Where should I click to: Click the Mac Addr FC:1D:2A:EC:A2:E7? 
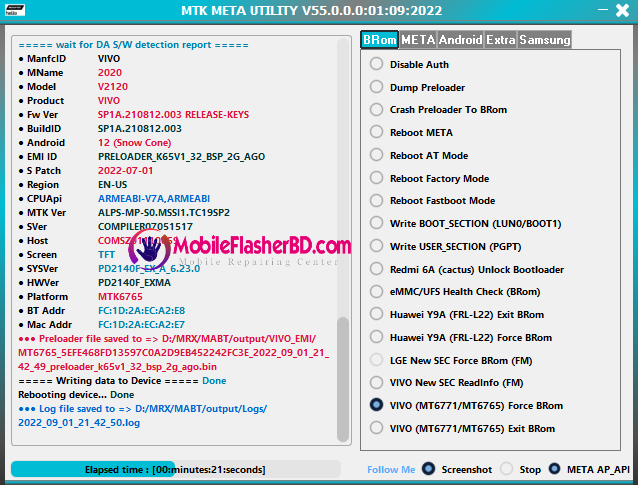point(141,325)
